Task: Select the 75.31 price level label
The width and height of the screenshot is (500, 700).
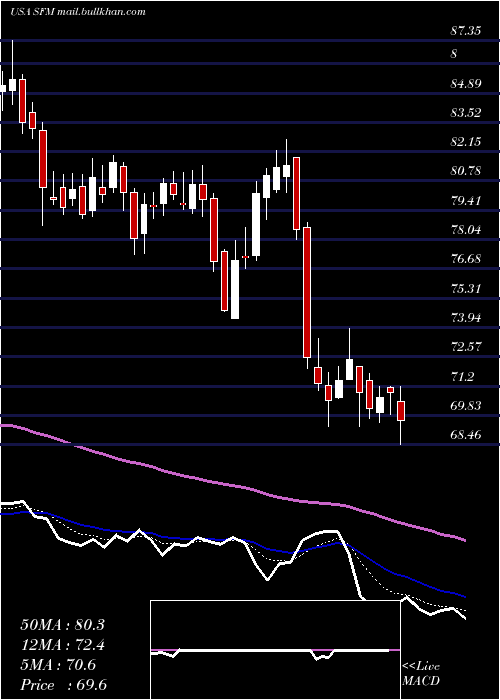Action: pyautogui.click(x=466, y=288)
